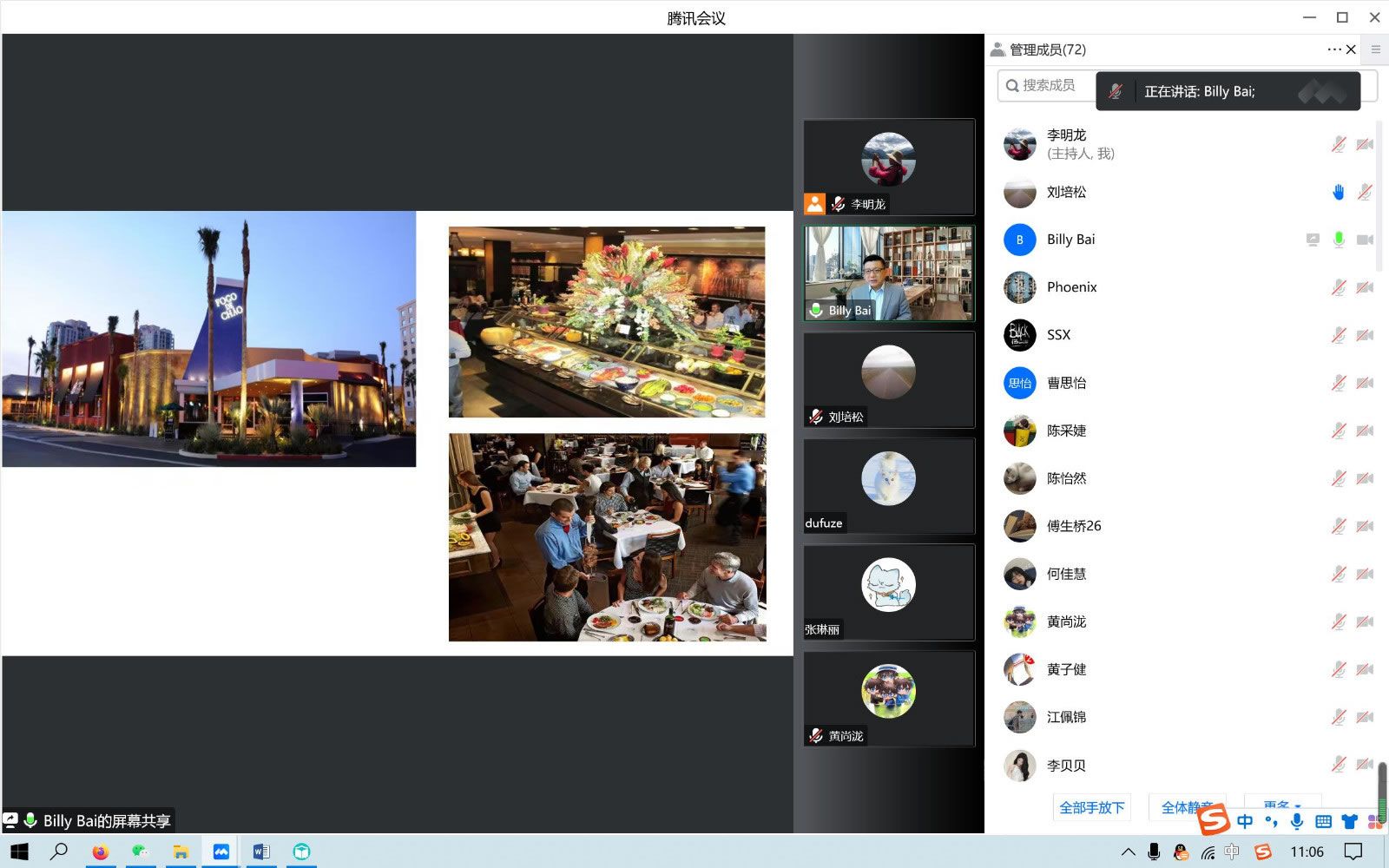This screenshot has height=868, width=1389.
Task: Open Sogou soft keyboard icon
Action: point(1323,821)
